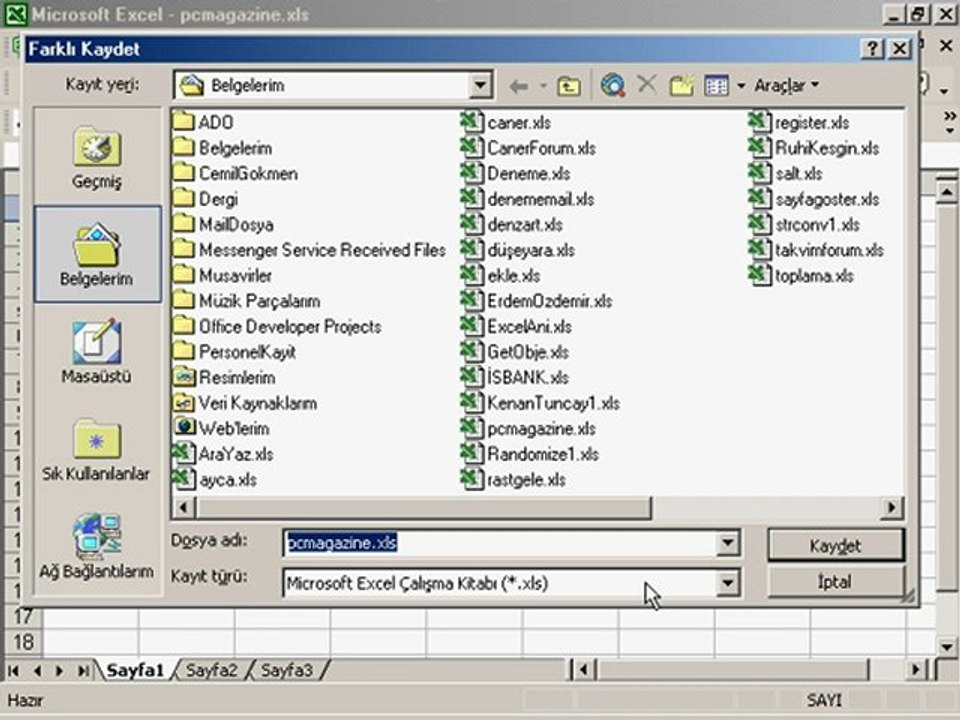
Task: Click the Kaydet save button
Action: click(835, 546)
